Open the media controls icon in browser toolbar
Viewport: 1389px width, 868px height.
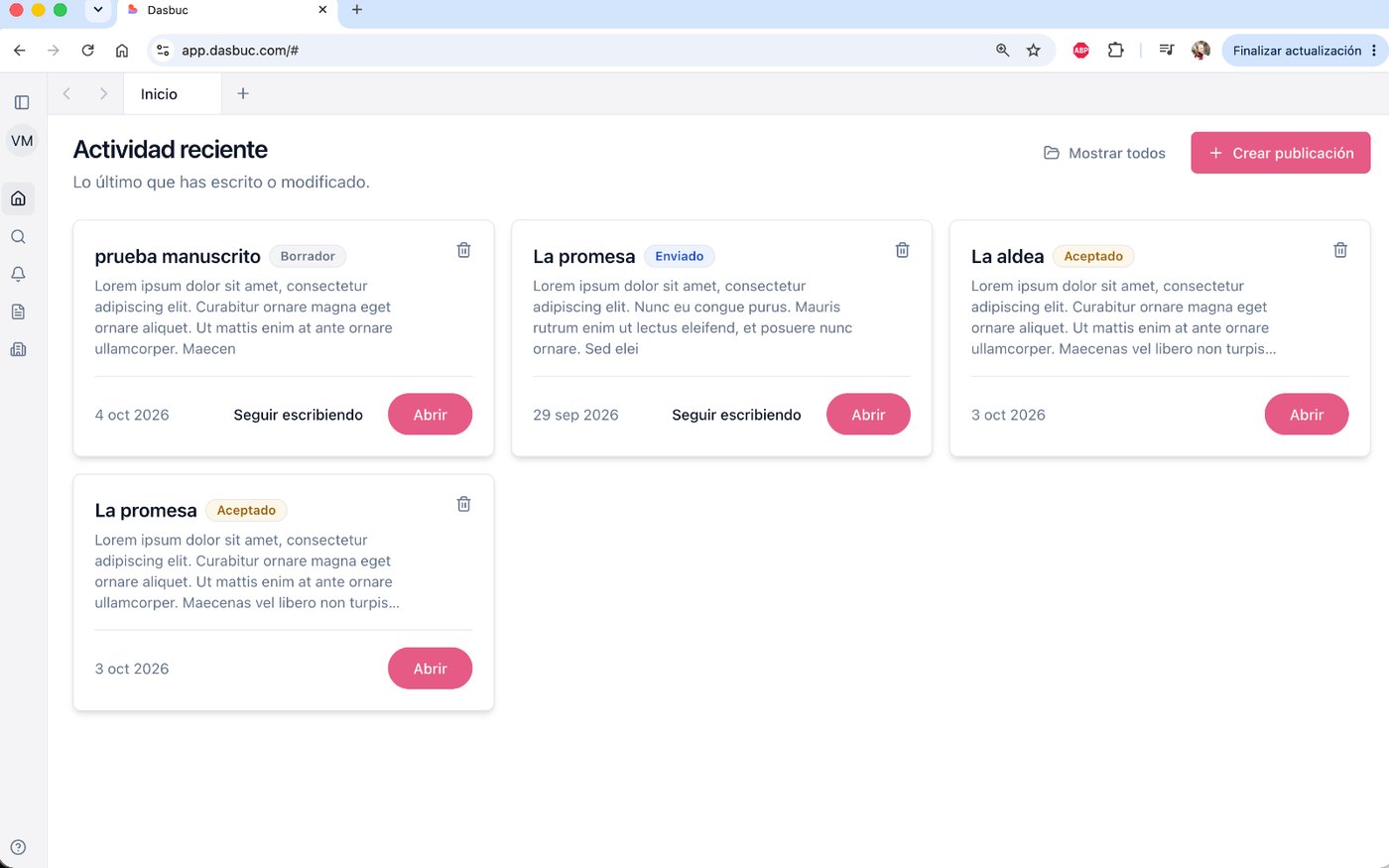1167,51
